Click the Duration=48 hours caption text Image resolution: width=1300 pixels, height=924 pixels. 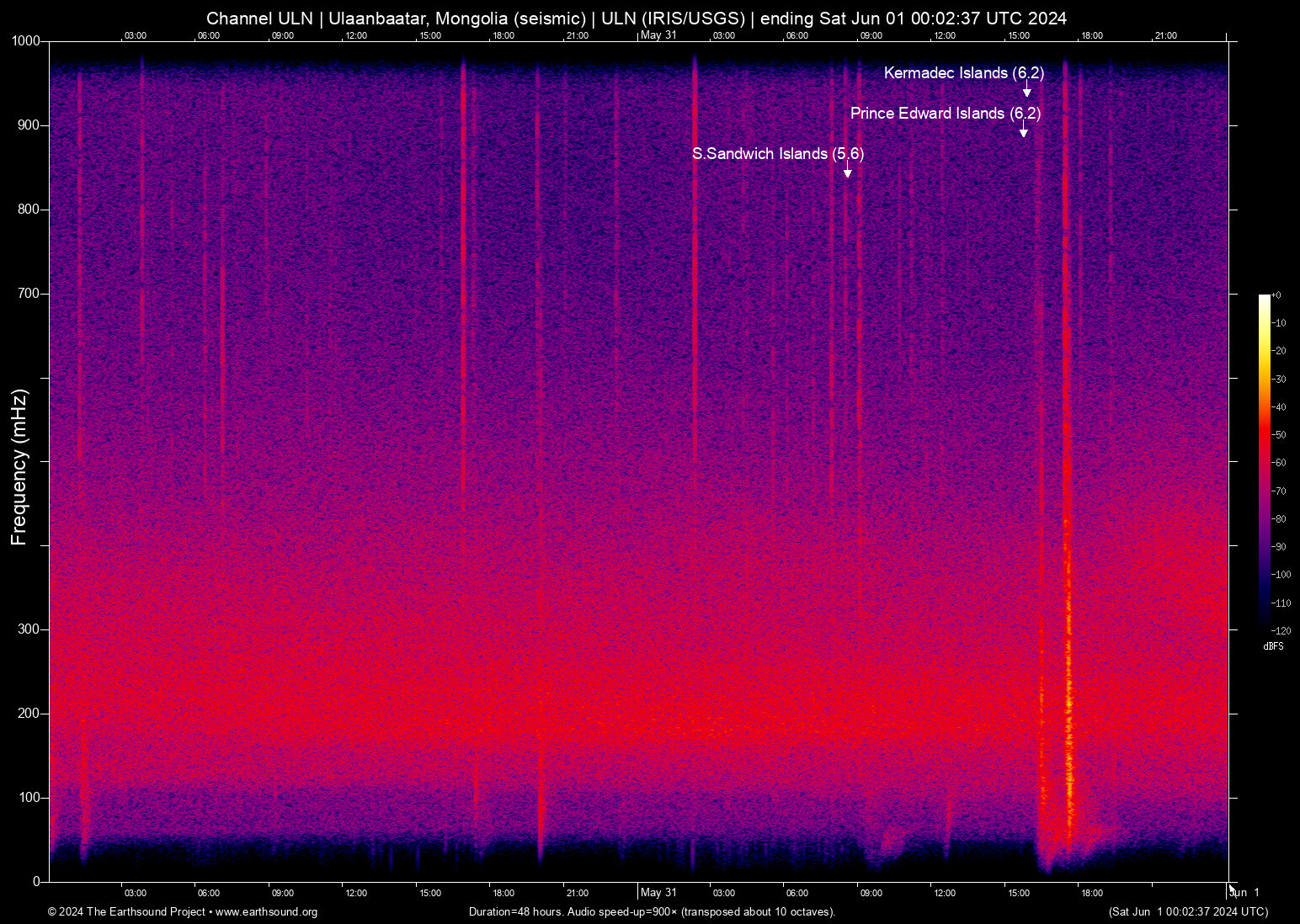coord(652,912)
